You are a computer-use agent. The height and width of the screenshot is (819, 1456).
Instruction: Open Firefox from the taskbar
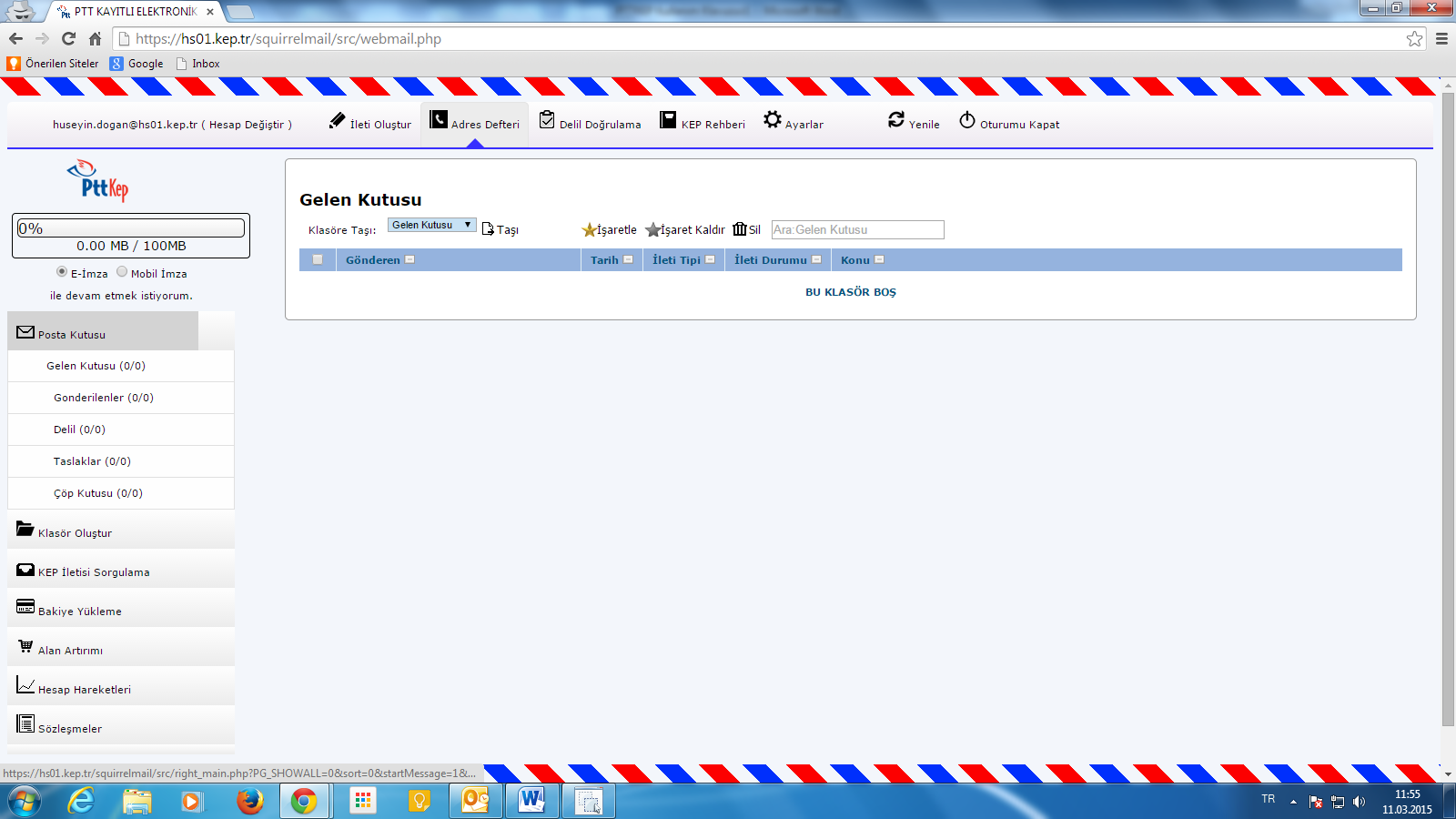coord(249,801)
